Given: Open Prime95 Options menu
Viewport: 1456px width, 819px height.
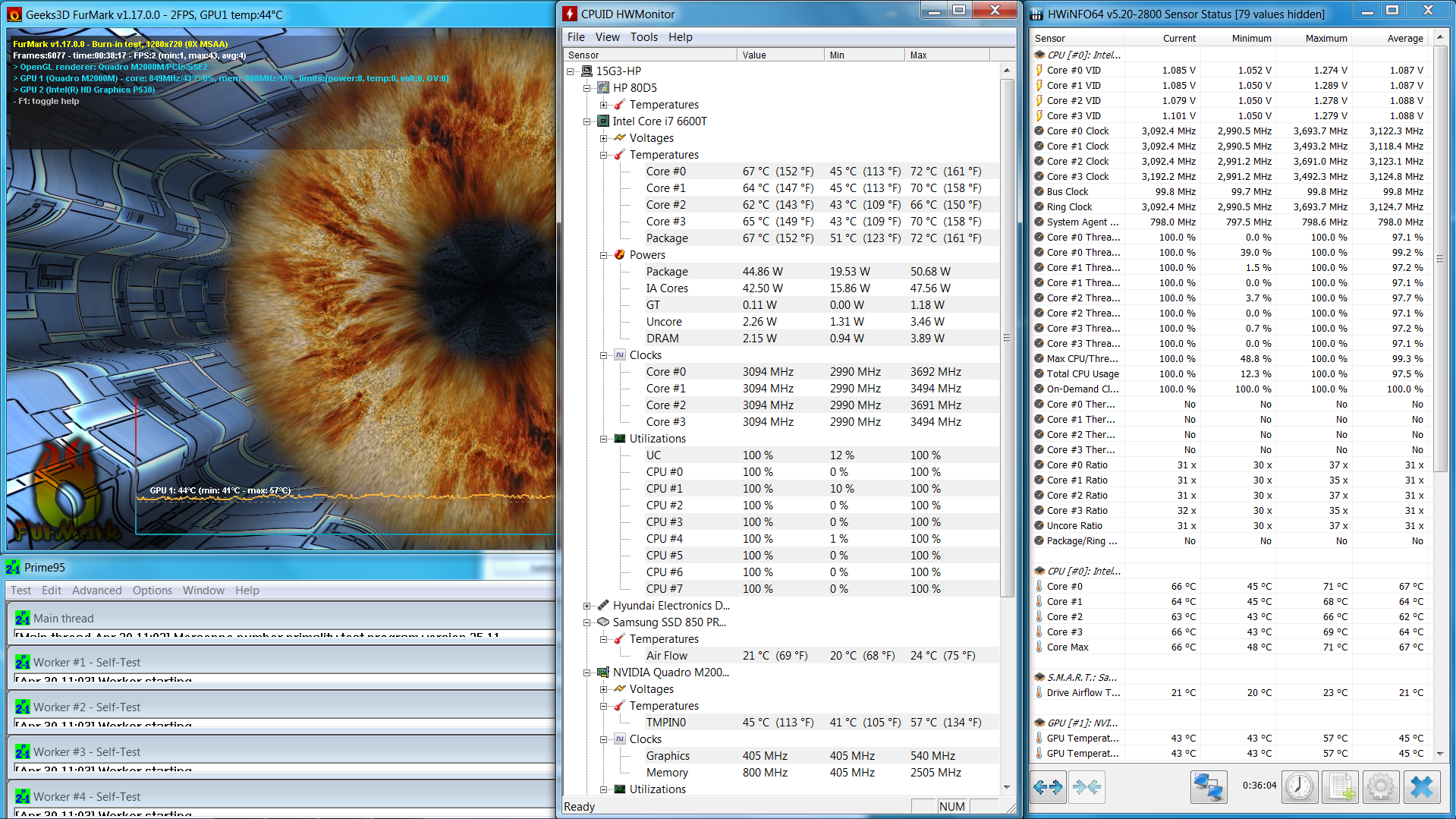Looking at the screenshot, I should (152, 590).
